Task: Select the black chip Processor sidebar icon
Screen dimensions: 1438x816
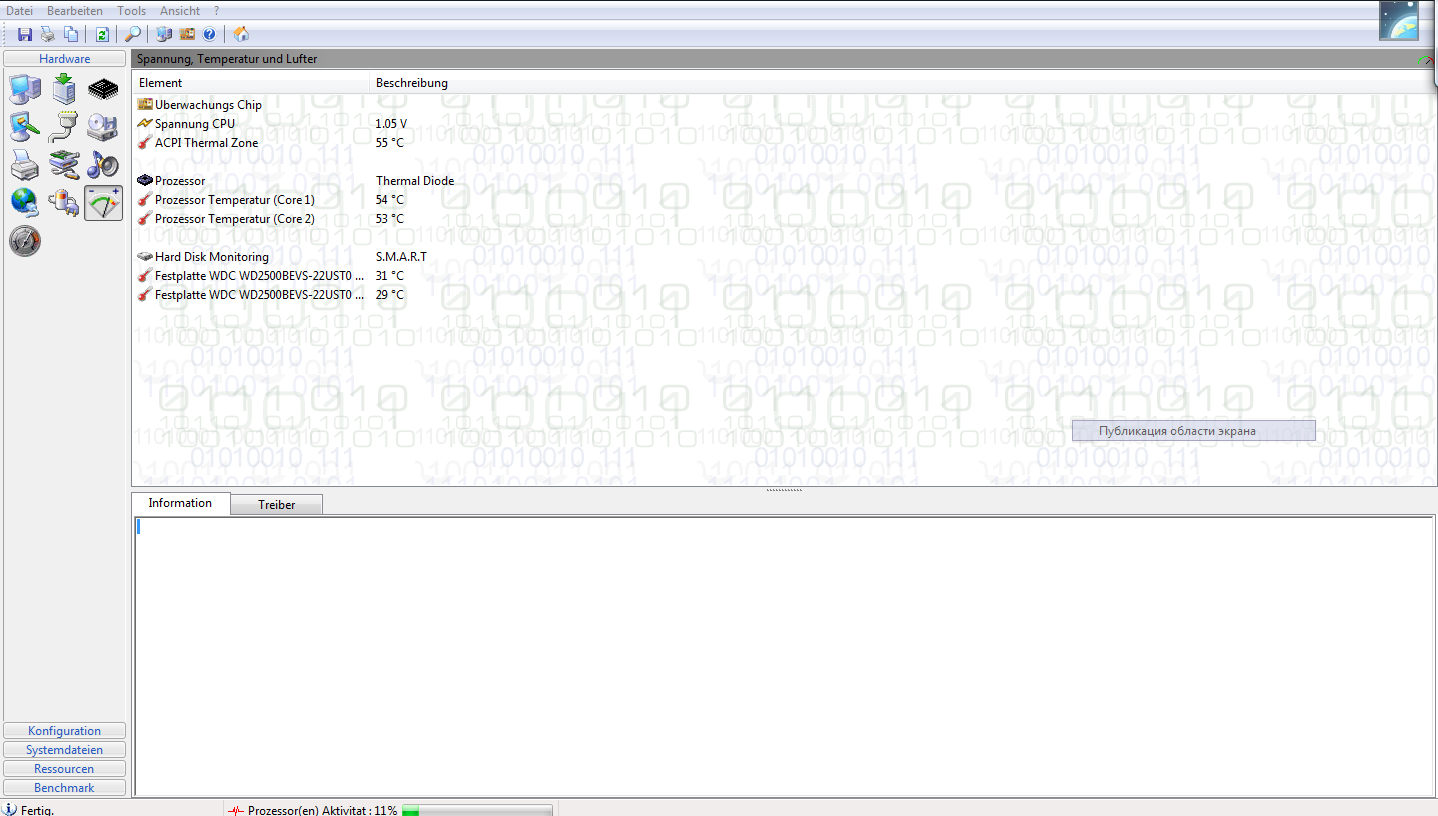Action: click(103, 90)
